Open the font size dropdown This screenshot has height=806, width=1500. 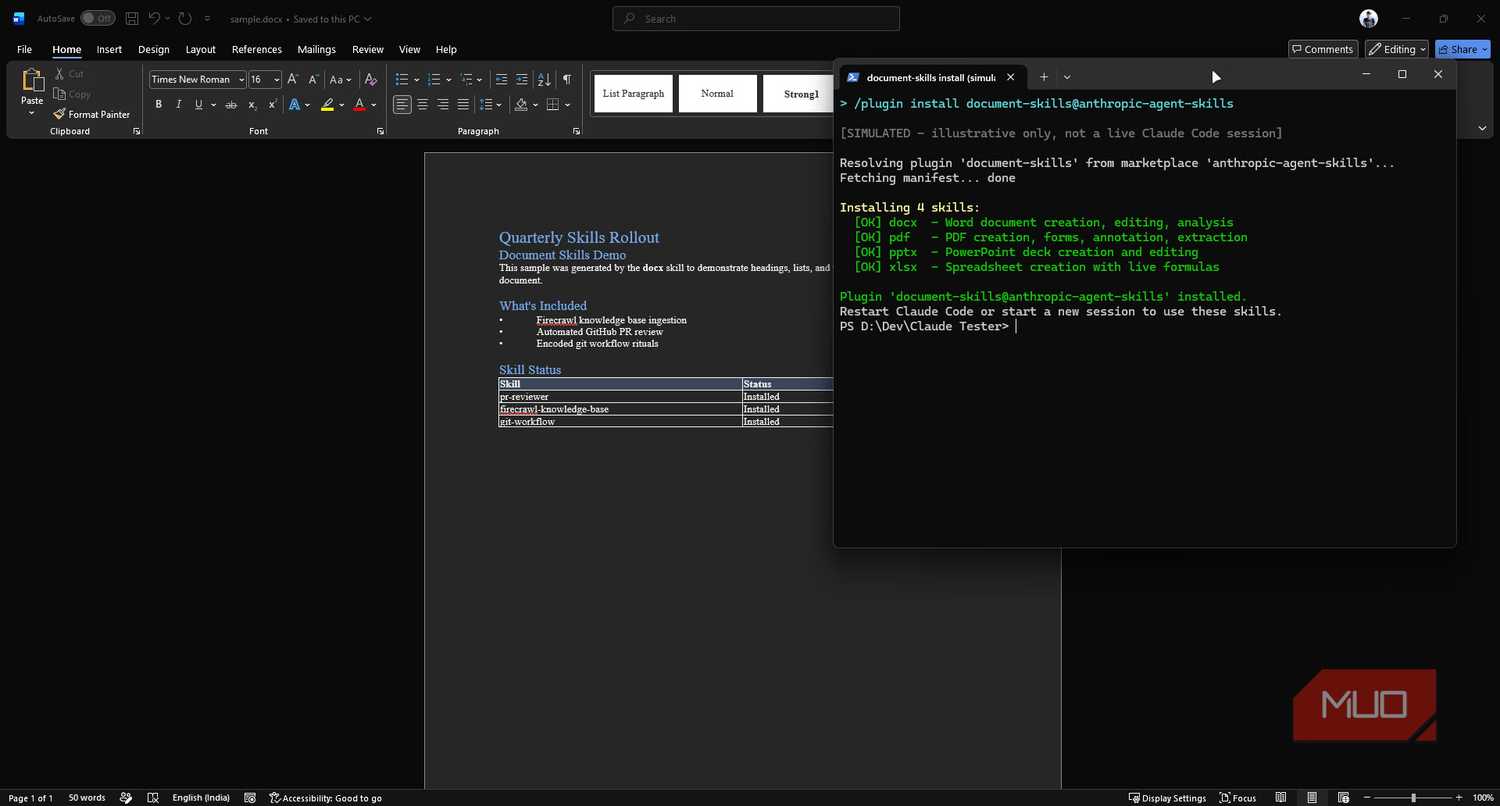tap(277, 79)
